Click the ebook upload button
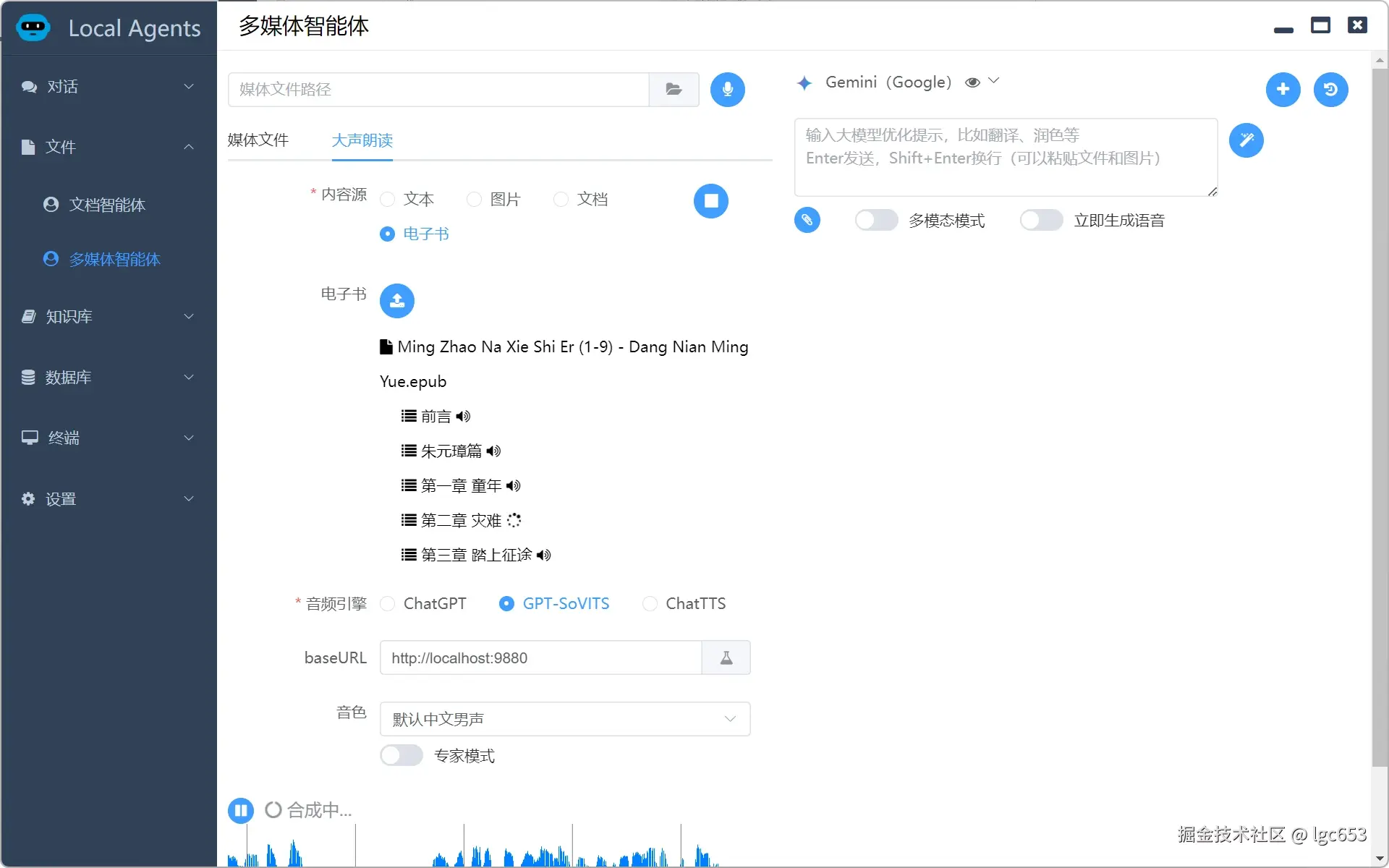 pos(396,301)
